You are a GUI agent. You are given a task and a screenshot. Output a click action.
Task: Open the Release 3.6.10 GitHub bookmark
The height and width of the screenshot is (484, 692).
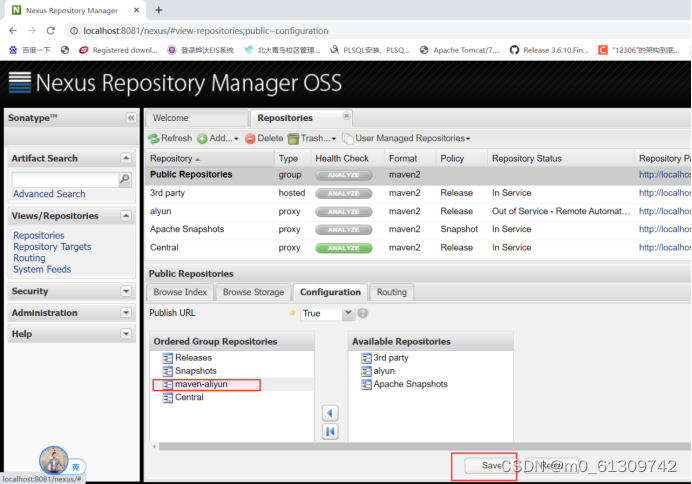click(x=549, y=50)
